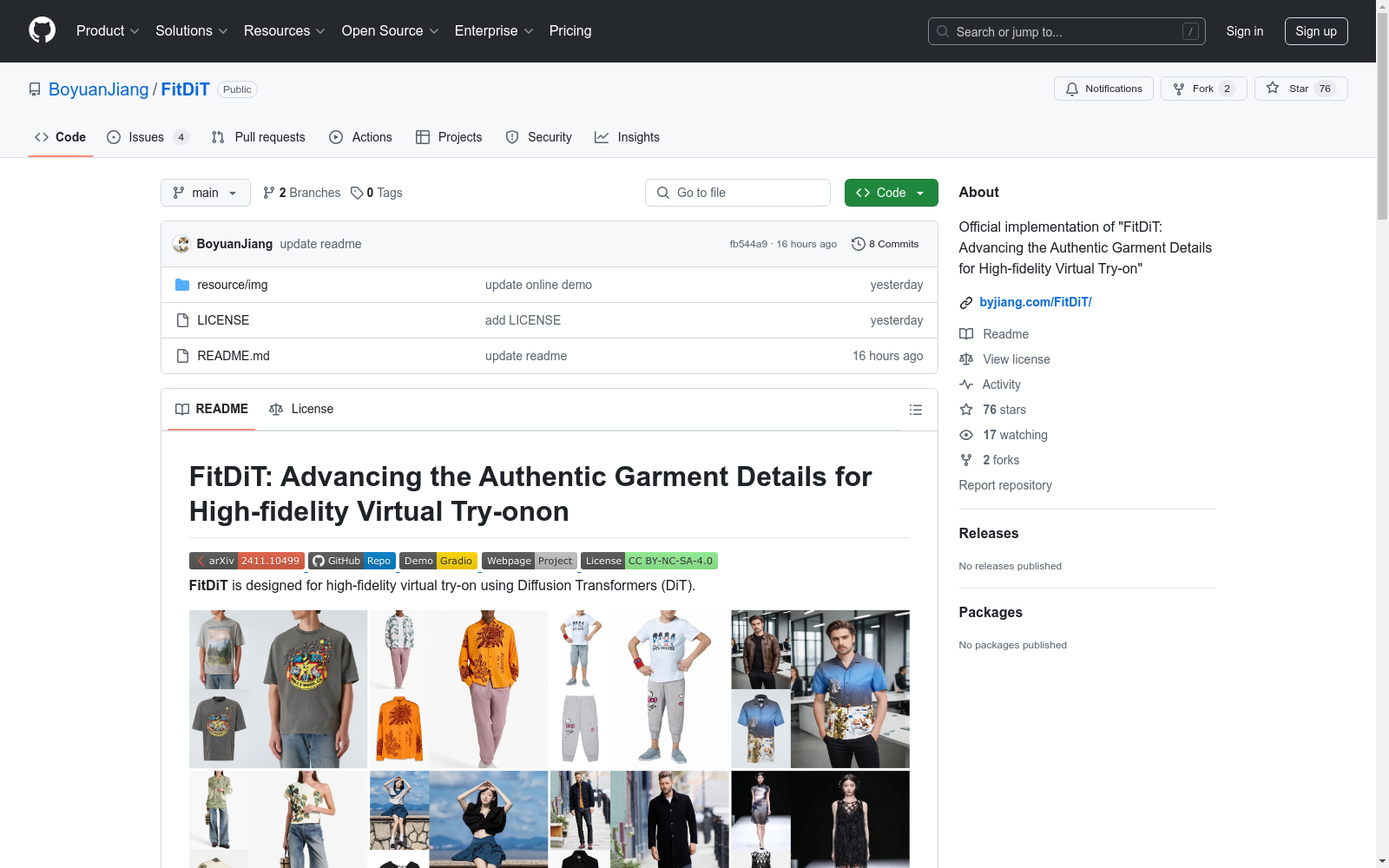The width and height of the screenshot is (1389, 868).
Task: Open the README outline list icon
Action: click(x=915, y=410)
